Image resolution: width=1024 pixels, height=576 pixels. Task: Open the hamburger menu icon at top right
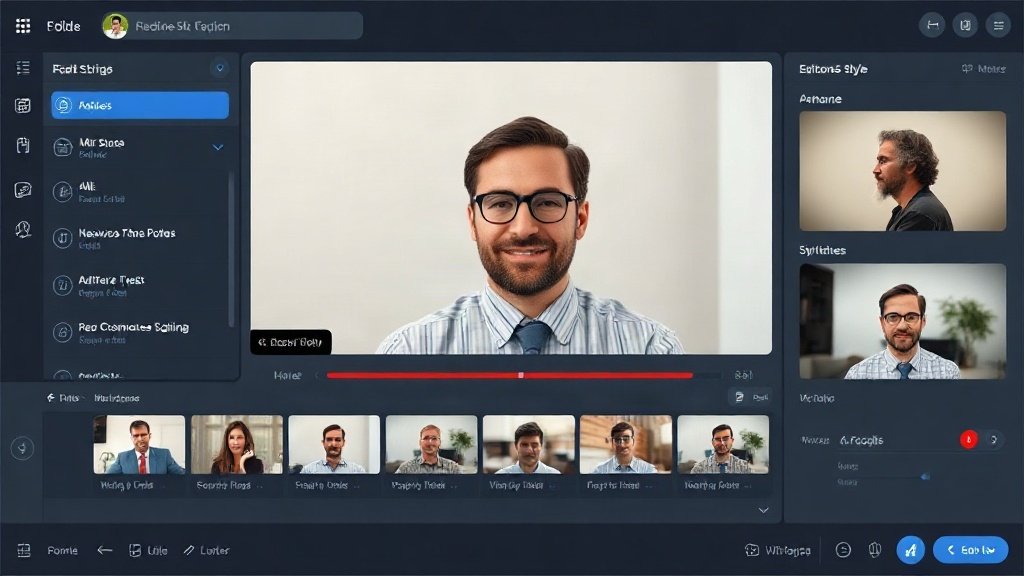999,25
